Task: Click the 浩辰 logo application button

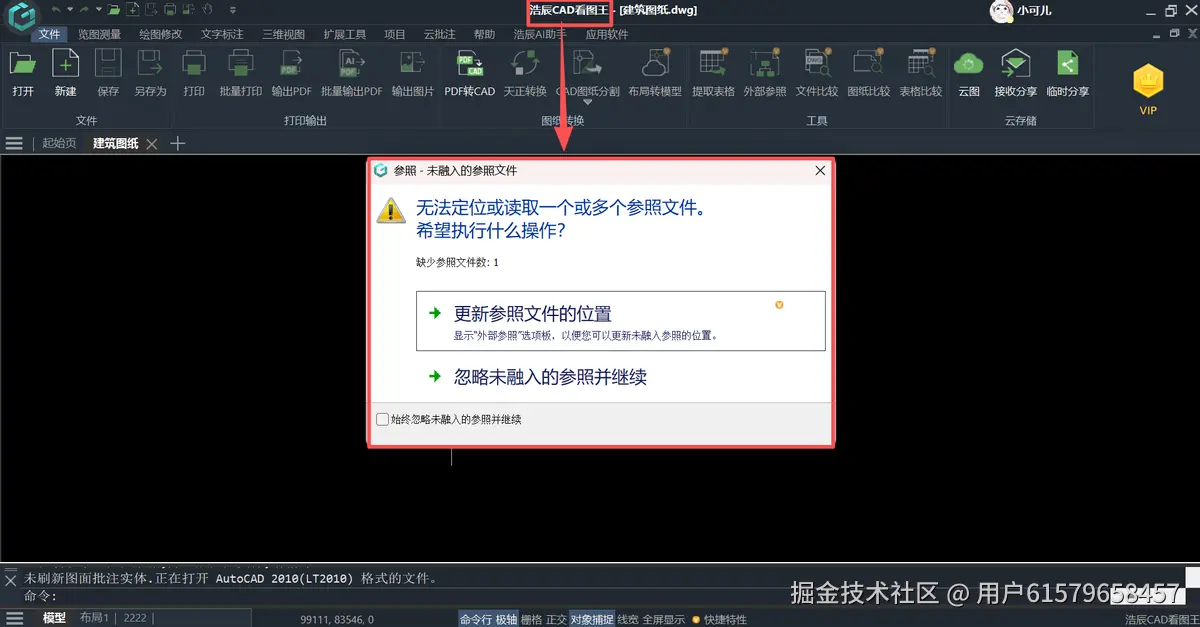Action: 20,17
